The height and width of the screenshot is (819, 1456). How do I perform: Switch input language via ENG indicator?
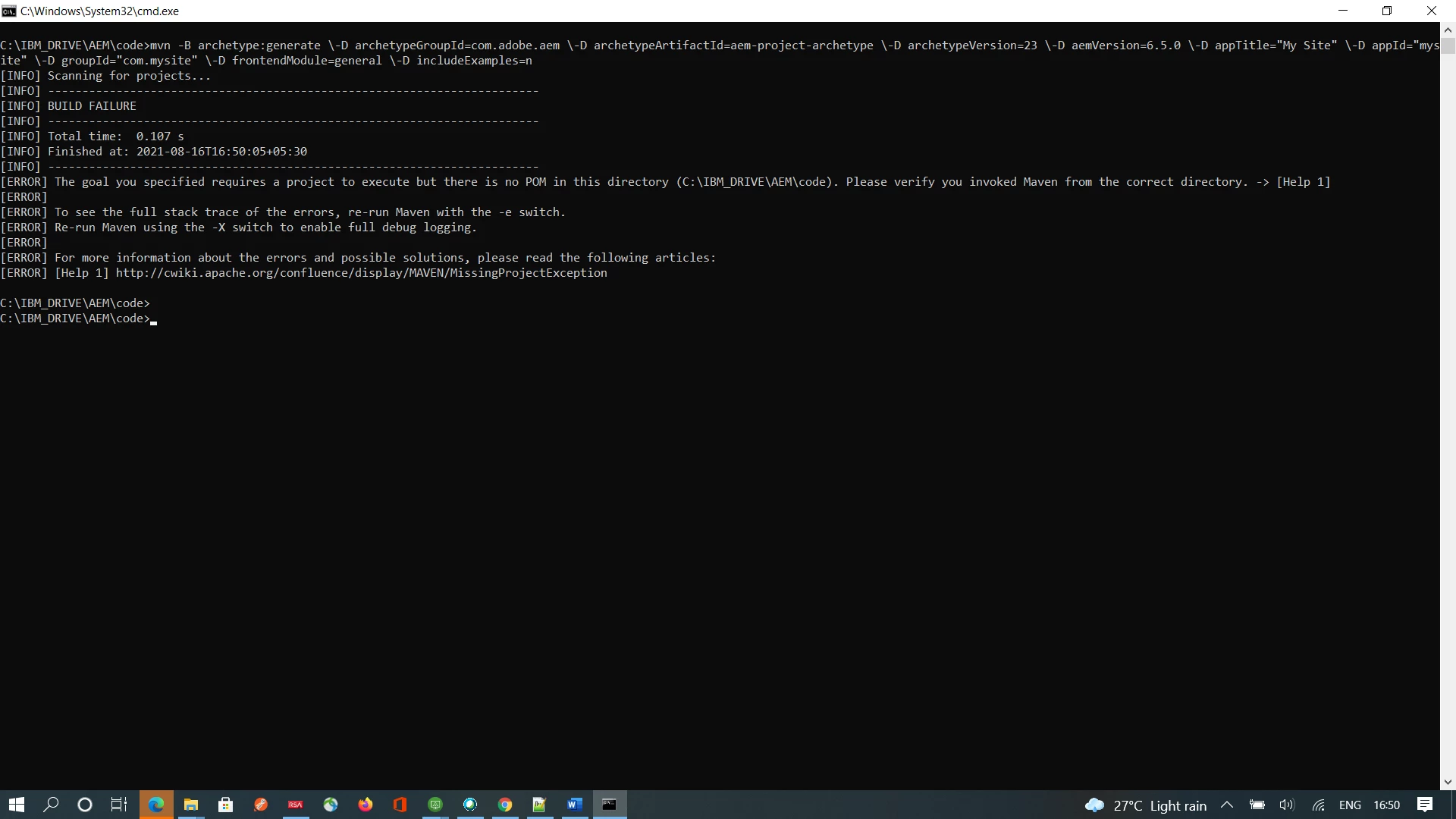(x=1350, y=805)
